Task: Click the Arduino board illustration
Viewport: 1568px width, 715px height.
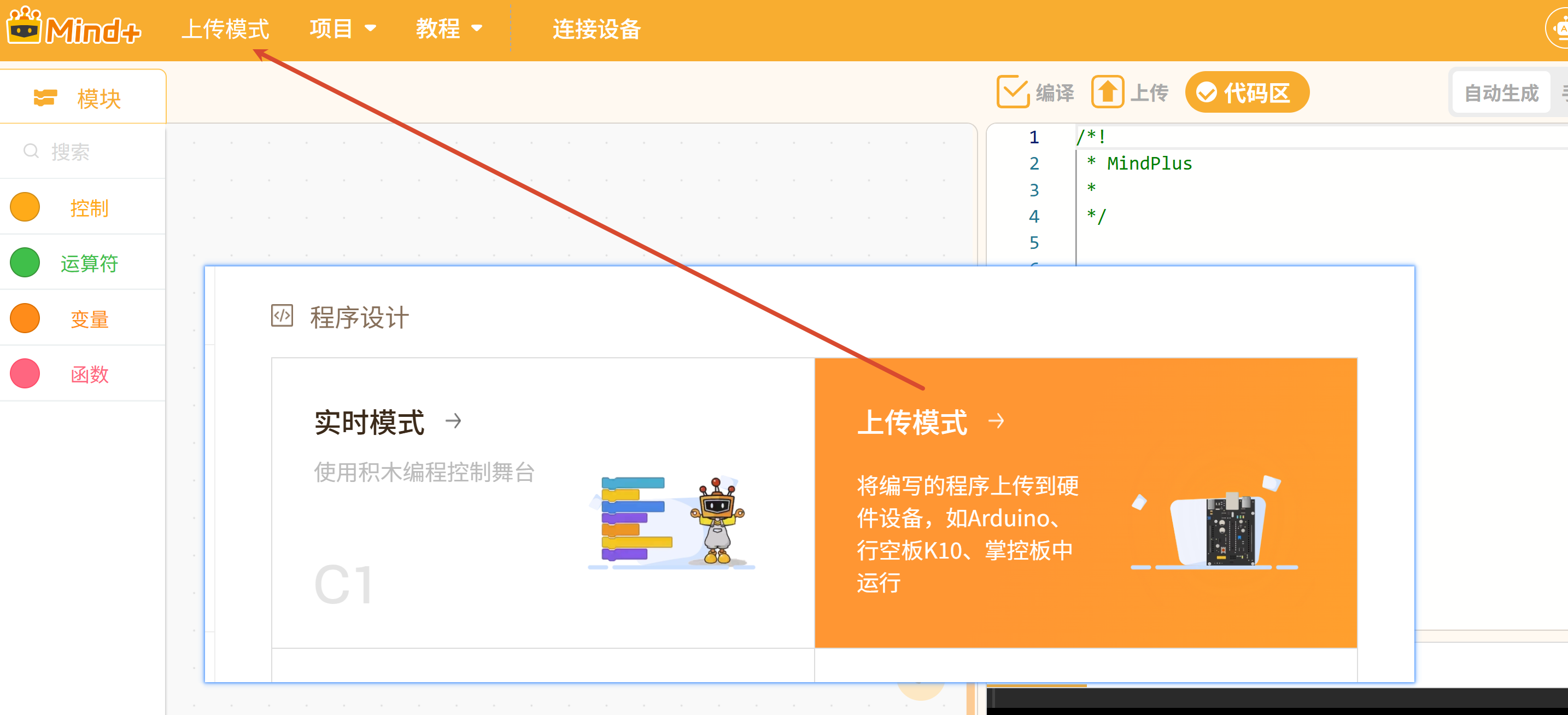Action: coord(1214,522)
